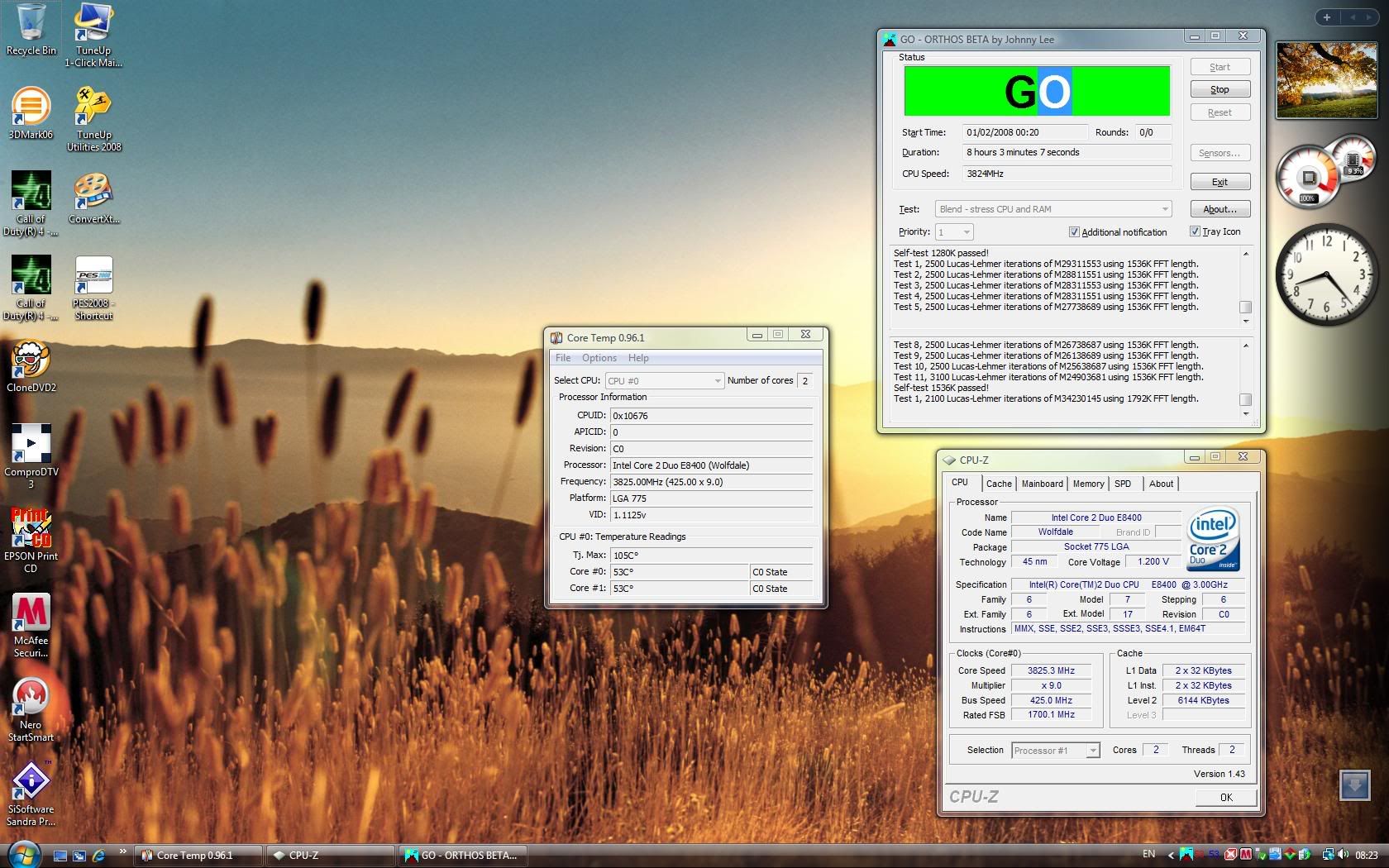Click Core Temp Frequency value field
The width and height of the screenshot is (1389, 868).
pyautogui.click(x=711, y=482)
